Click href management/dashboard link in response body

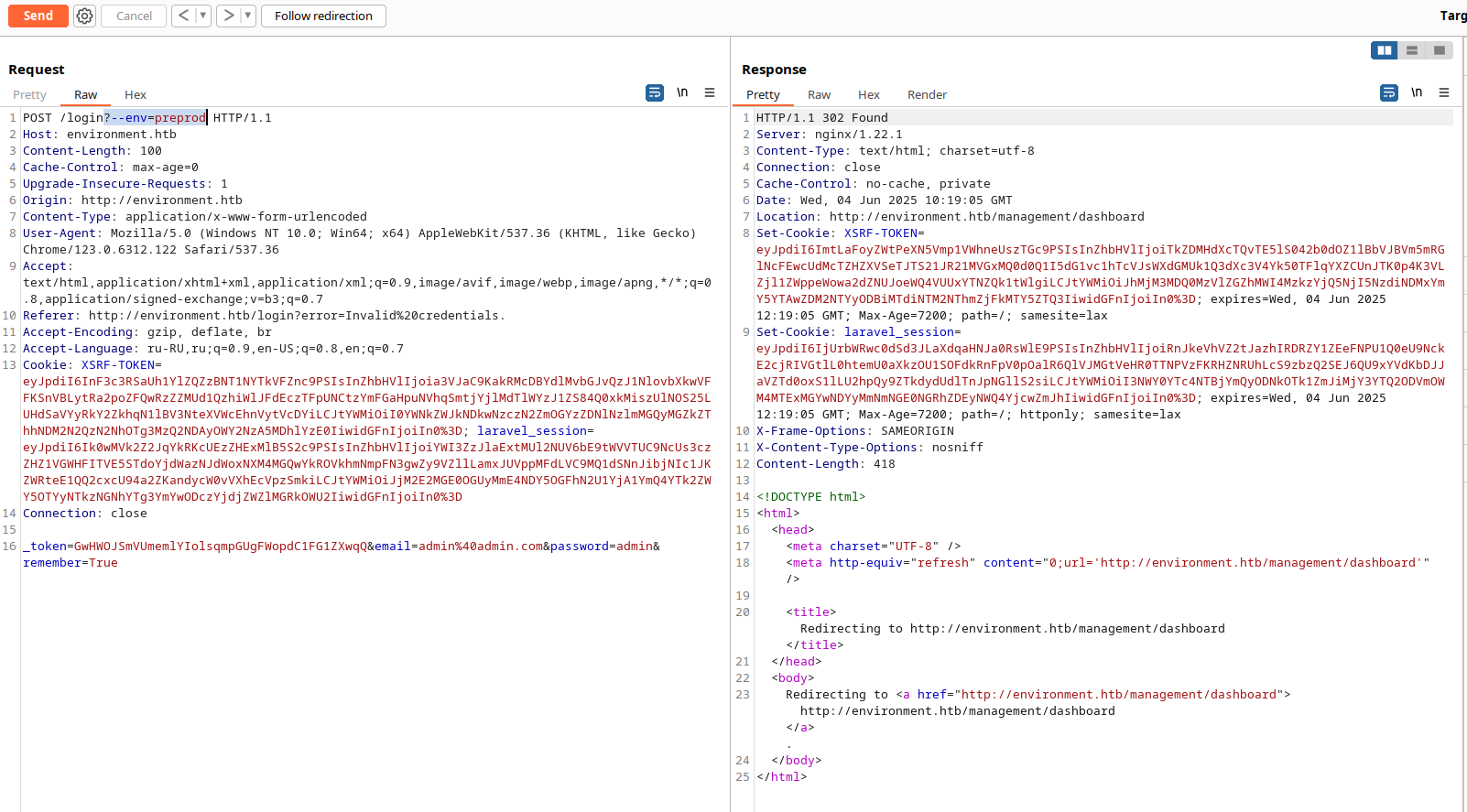click(x=1093, y=694)
